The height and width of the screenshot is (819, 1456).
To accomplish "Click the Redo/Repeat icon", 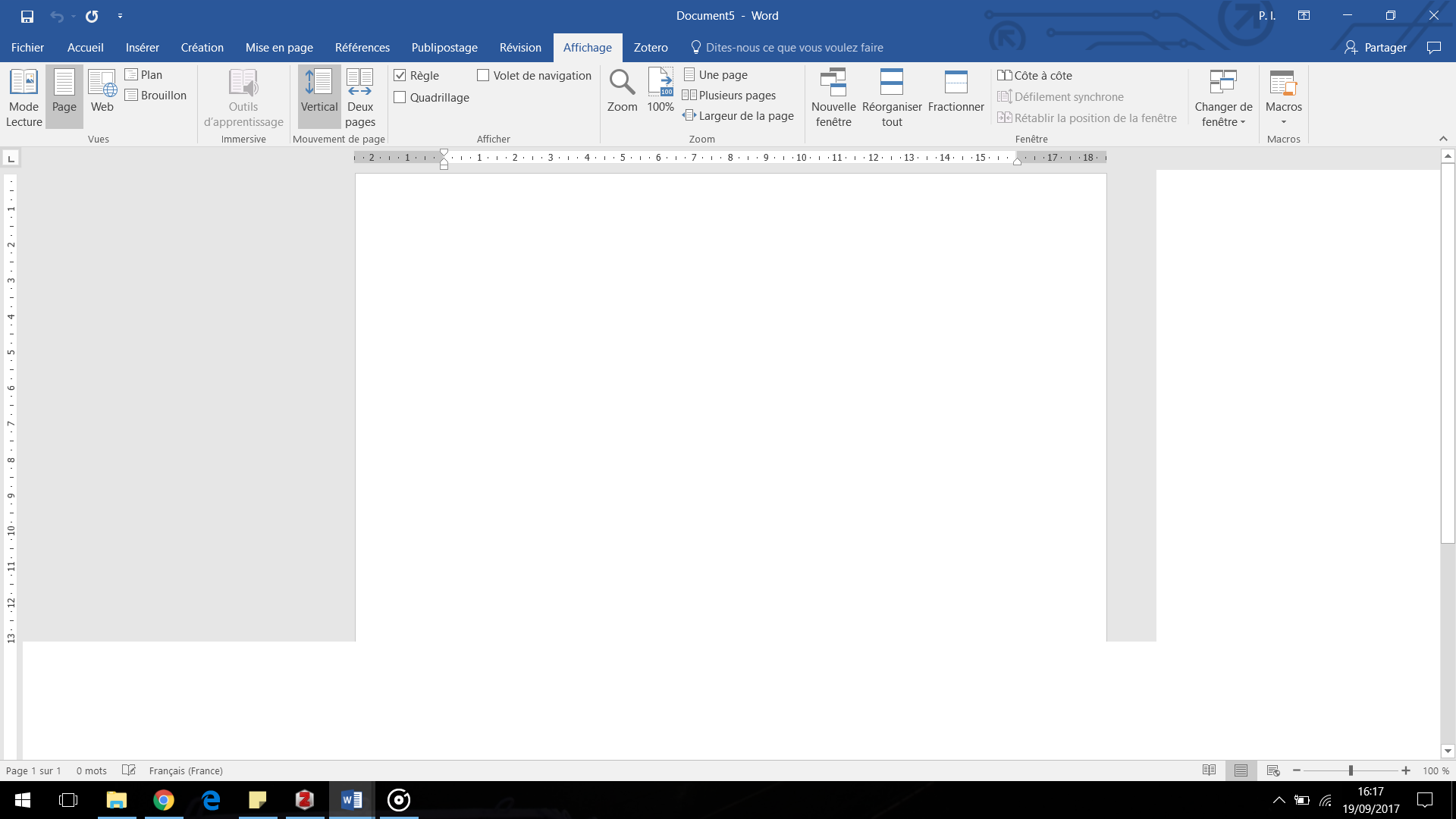I will (x=92, y=16).
